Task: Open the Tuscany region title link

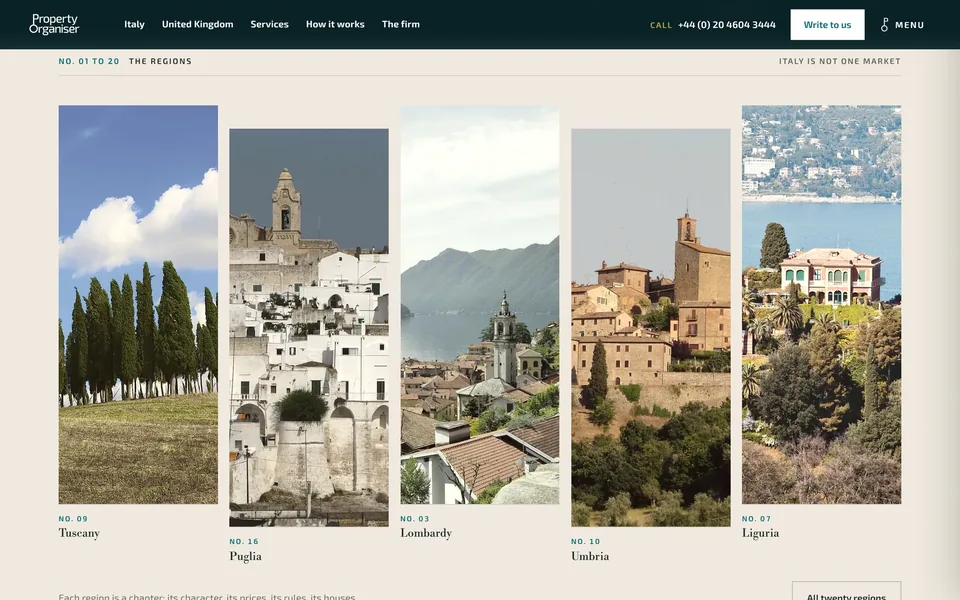Action: [79, 533]
